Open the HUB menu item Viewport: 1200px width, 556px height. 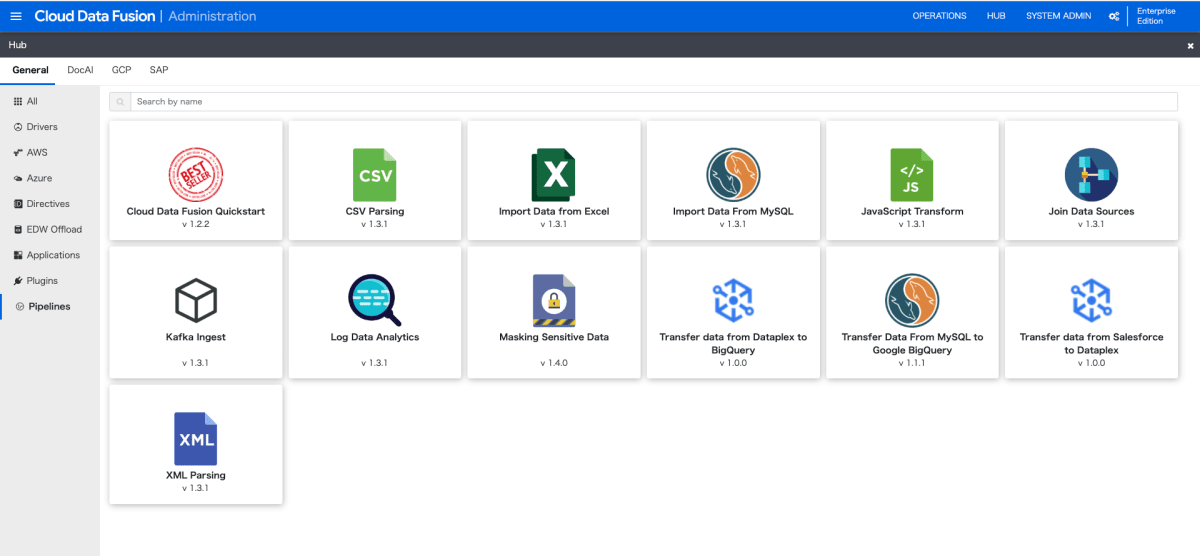coord(996,16)
